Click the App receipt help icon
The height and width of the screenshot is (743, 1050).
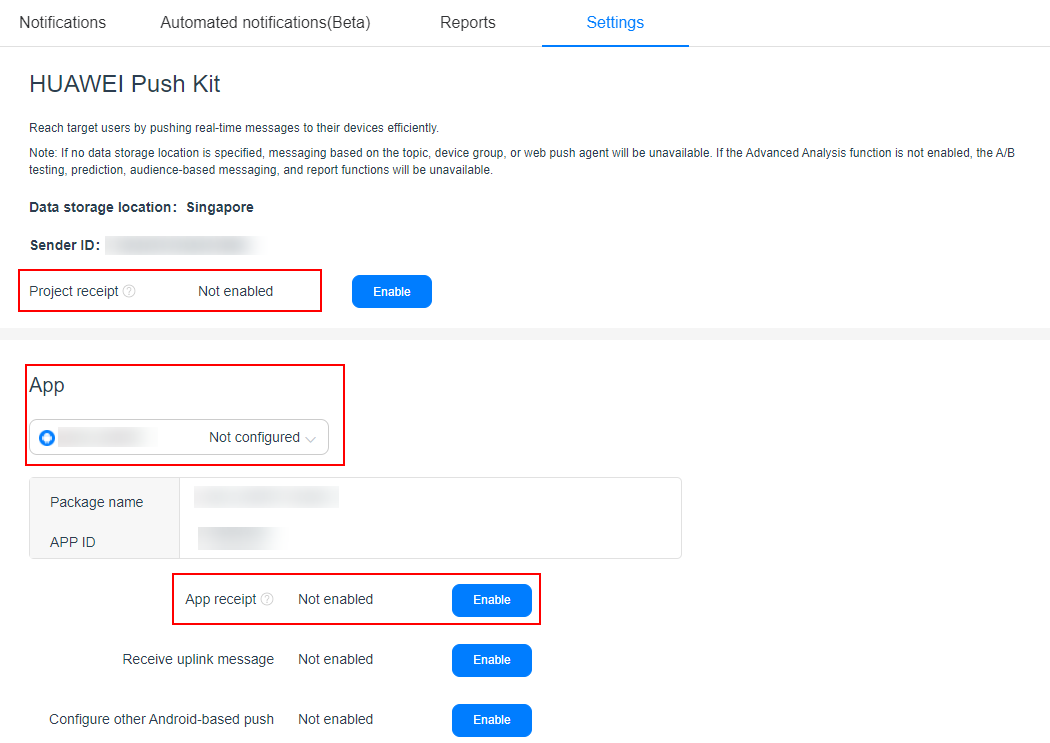(267, 599)
